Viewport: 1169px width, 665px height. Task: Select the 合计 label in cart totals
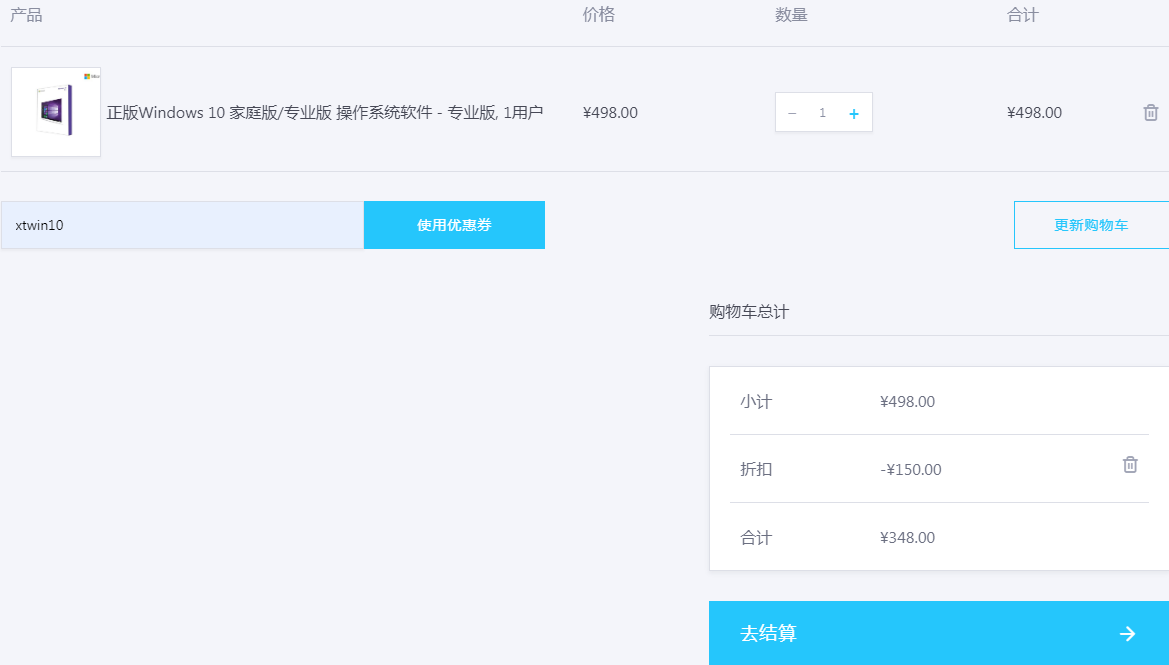(x=756, y=538)
